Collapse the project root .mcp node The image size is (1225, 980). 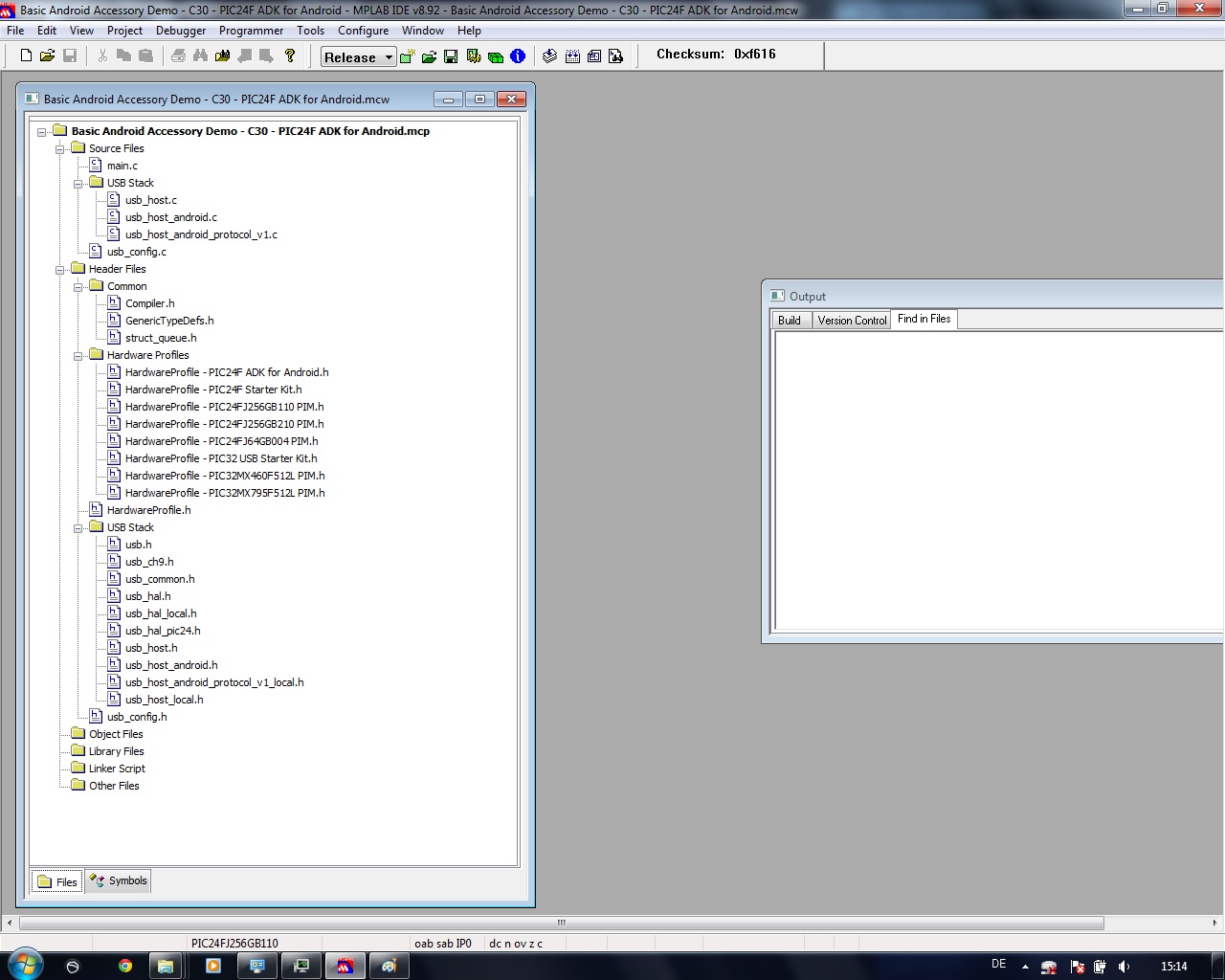click(x=42, y=132)
